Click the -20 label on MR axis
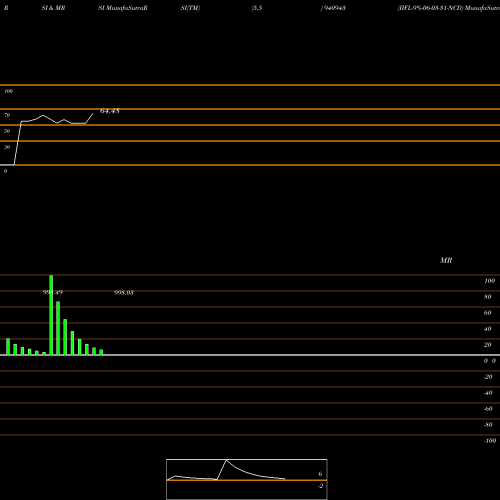Image resolution: width=500 pixels, height=500 pixels. (488, 377)
